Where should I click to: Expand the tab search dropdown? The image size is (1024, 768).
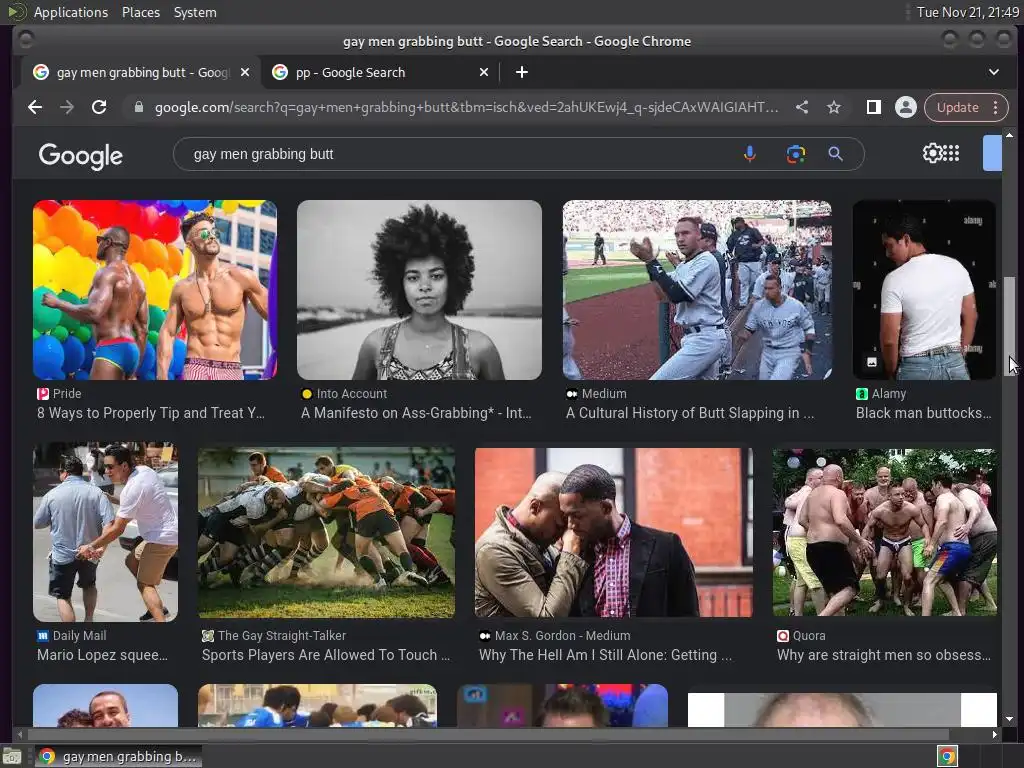pyautogui.click(x=993, y=72)
